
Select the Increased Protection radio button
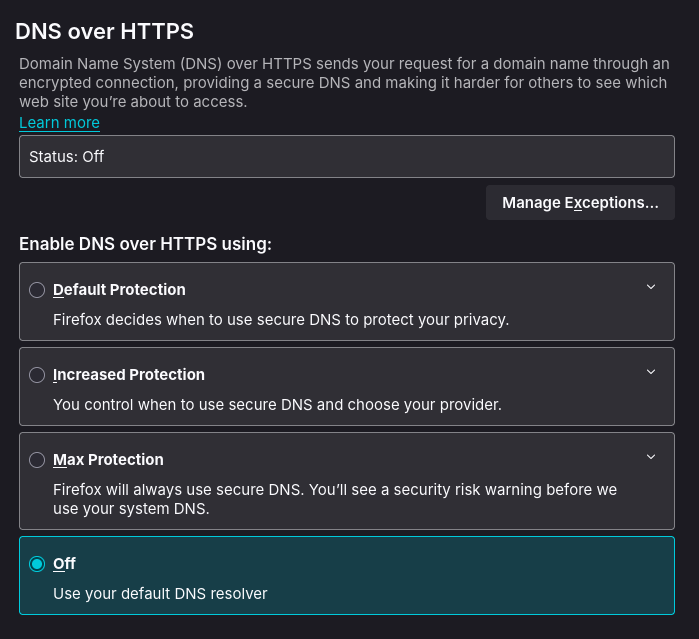37,375
